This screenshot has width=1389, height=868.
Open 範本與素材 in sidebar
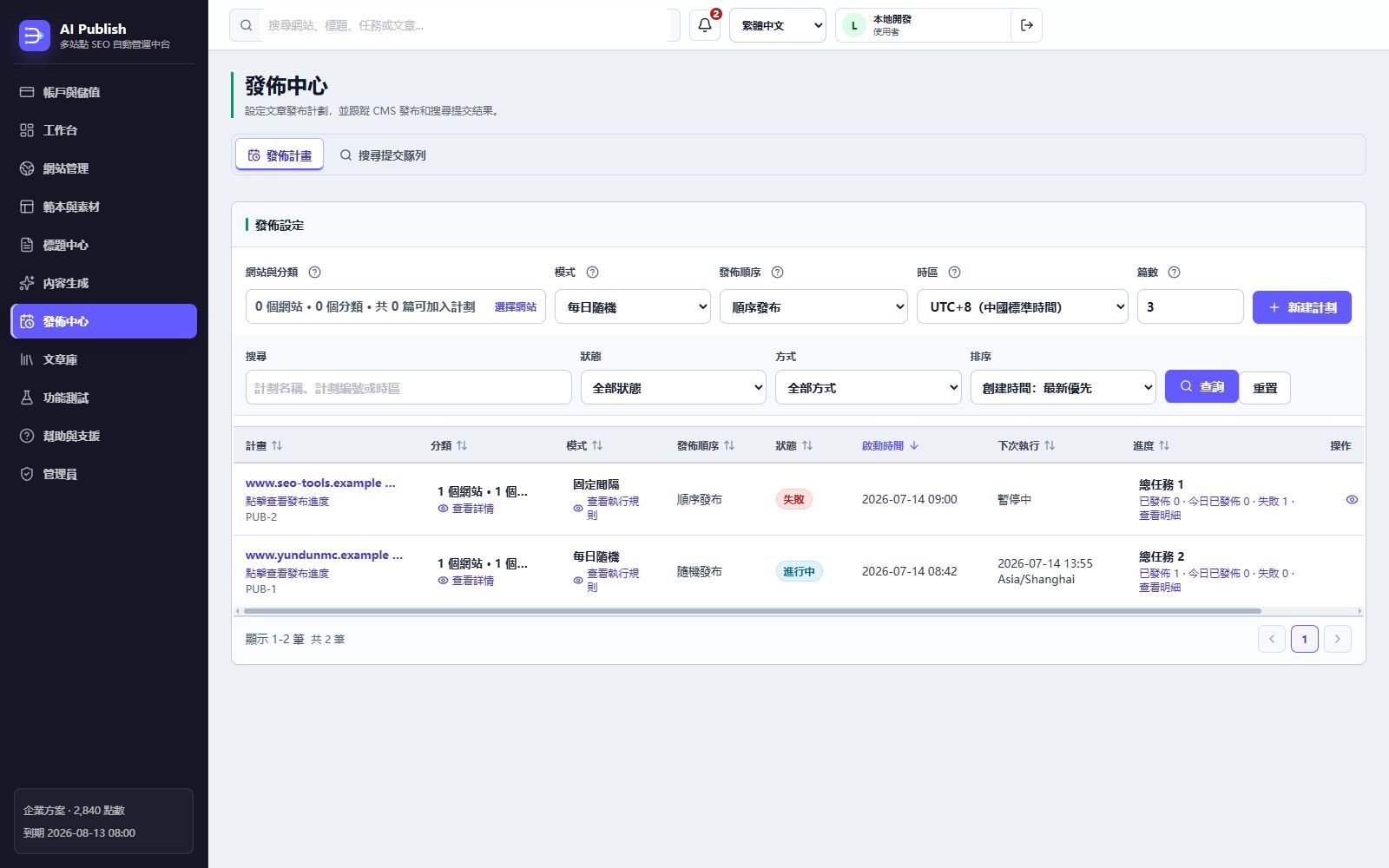point(104,207)
